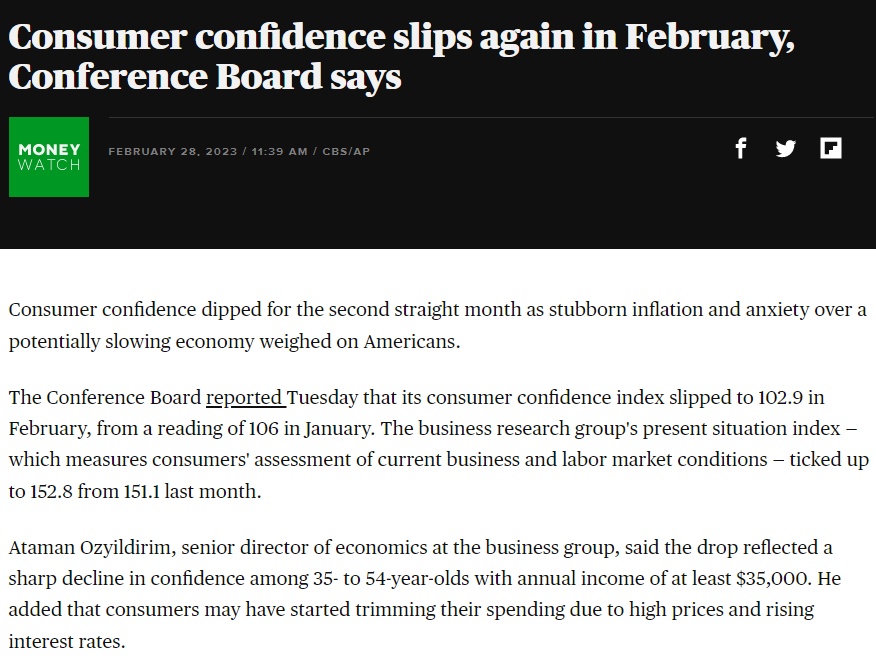Click the "Conference Board says" headline line

(x=204, y=77)
